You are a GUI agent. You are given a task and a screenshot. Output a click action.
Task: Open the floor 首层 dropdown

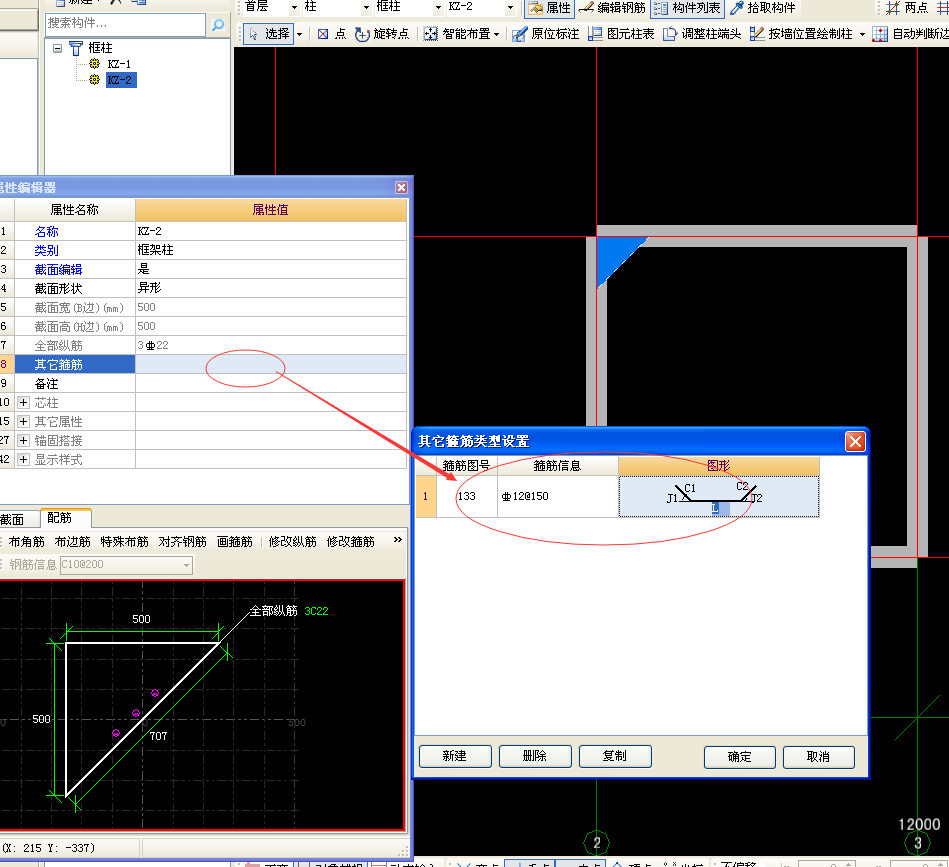(x=294, y=8)
